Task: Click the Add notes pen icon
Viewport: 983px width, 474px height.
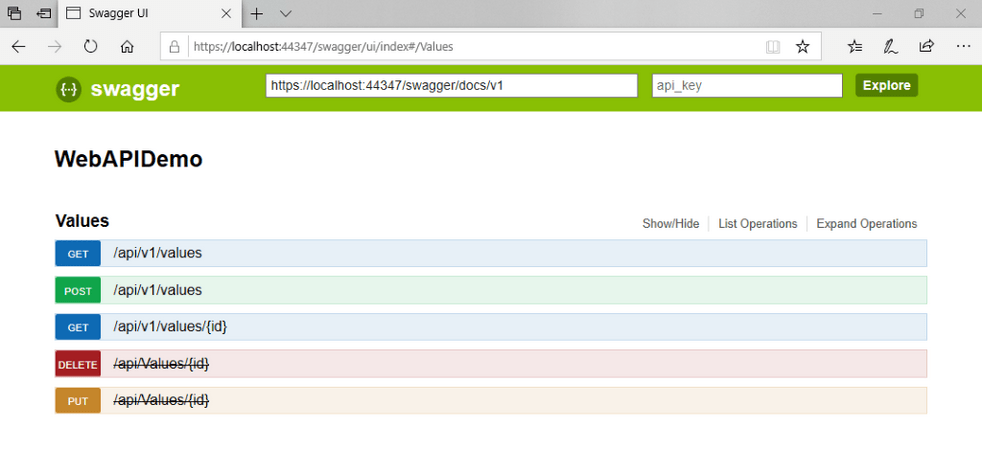Action: [890, 46]
